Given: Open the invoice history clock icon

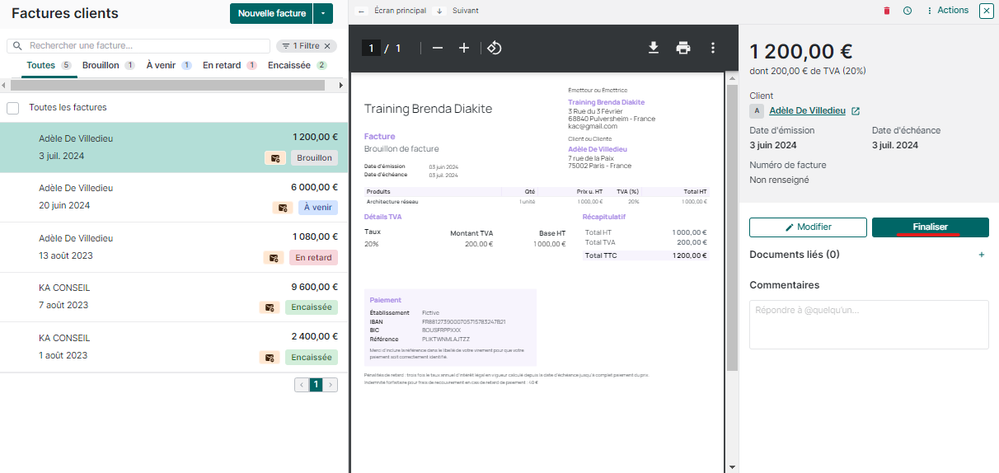Looking at the screenshot, I should tap(907, 11).
